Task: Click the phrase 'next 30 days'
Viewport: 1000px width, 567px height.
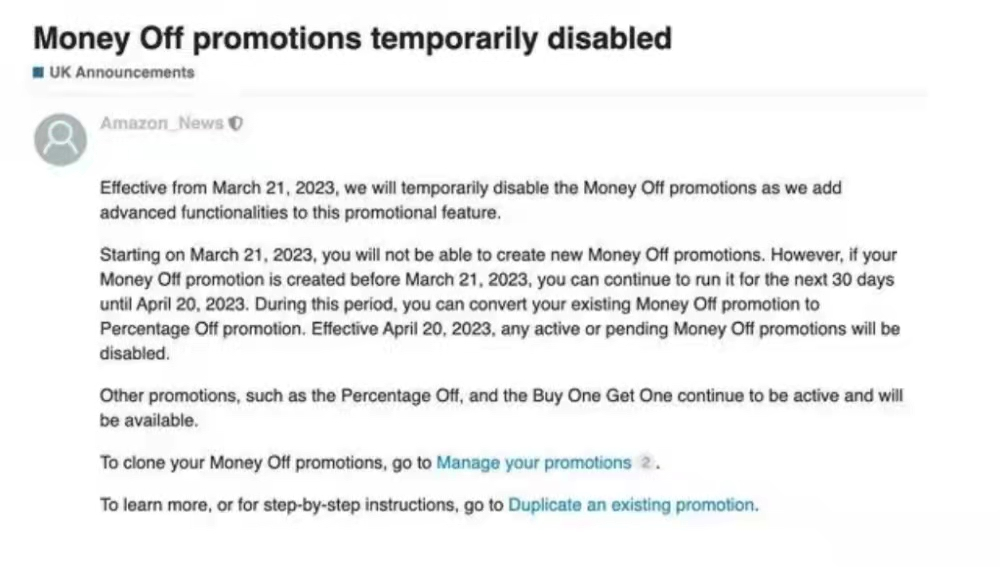Action: [848, 279]
